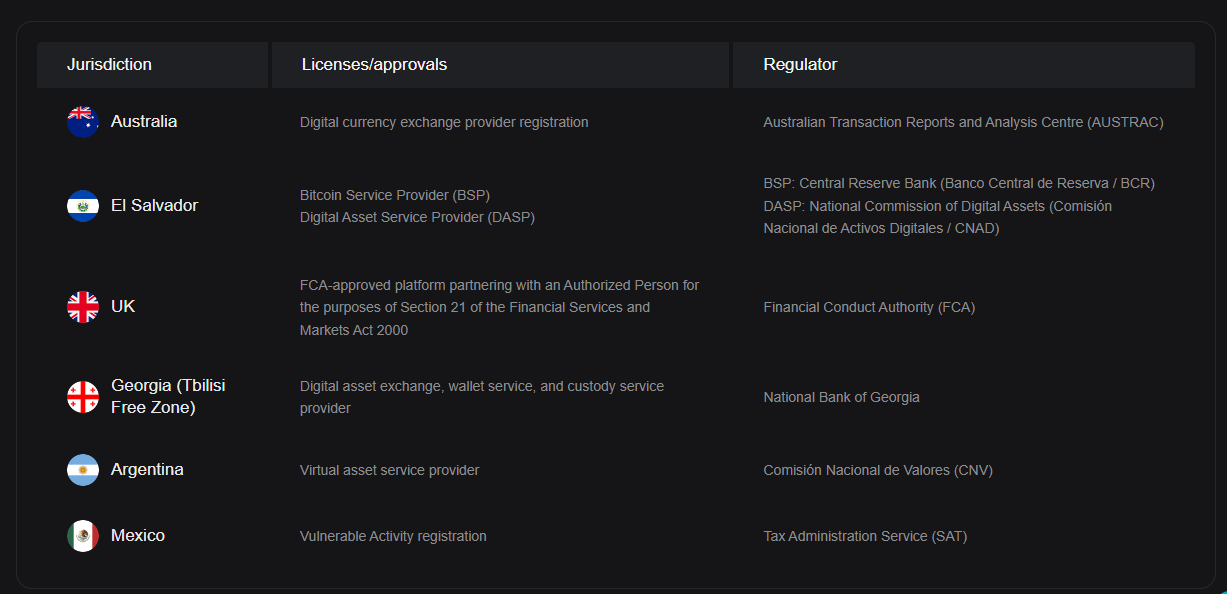Click the Australia flag icon
1227x594 pixels.
[x=83, y=122]
